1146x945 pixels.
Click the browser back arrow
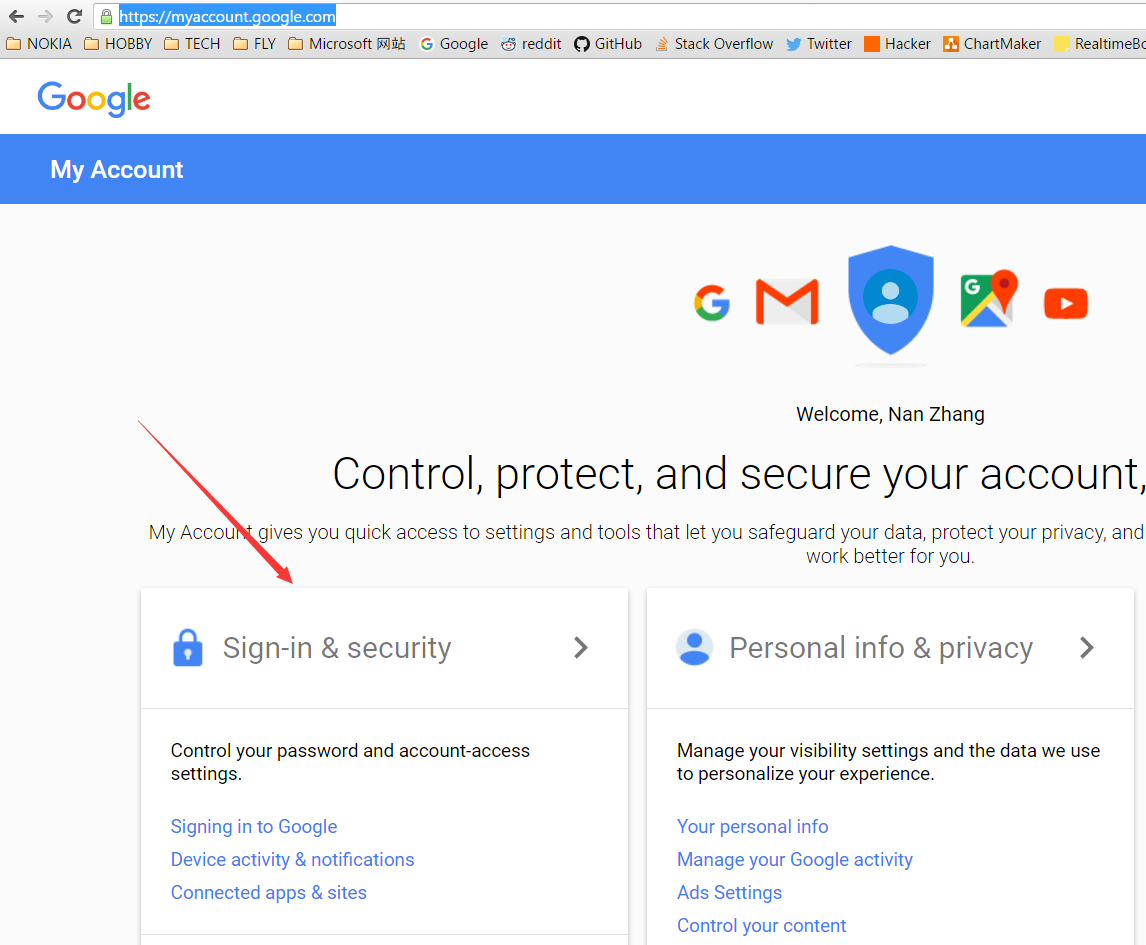16,16
